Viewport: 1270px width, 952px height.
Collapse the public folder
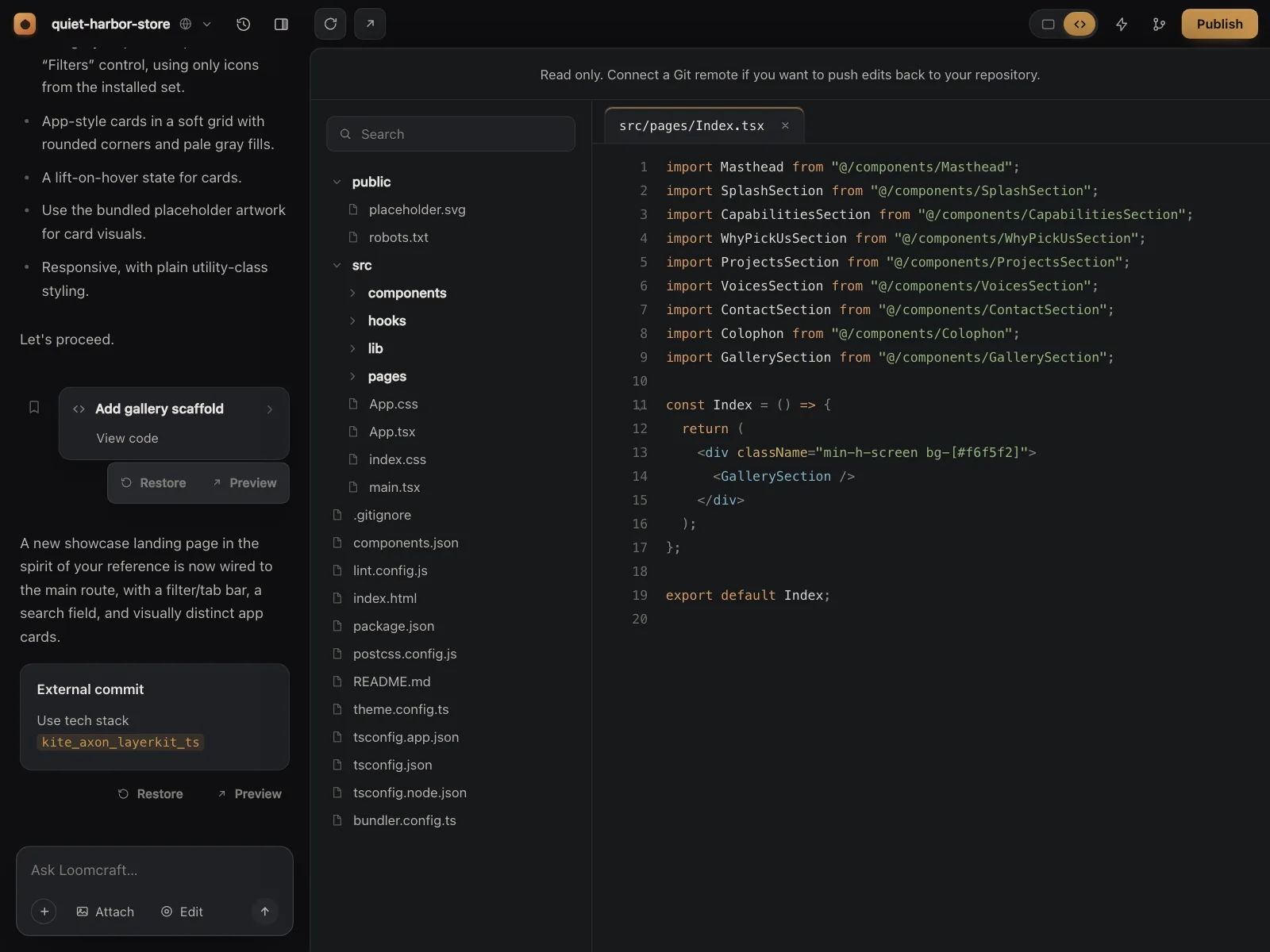coord(337,182)
